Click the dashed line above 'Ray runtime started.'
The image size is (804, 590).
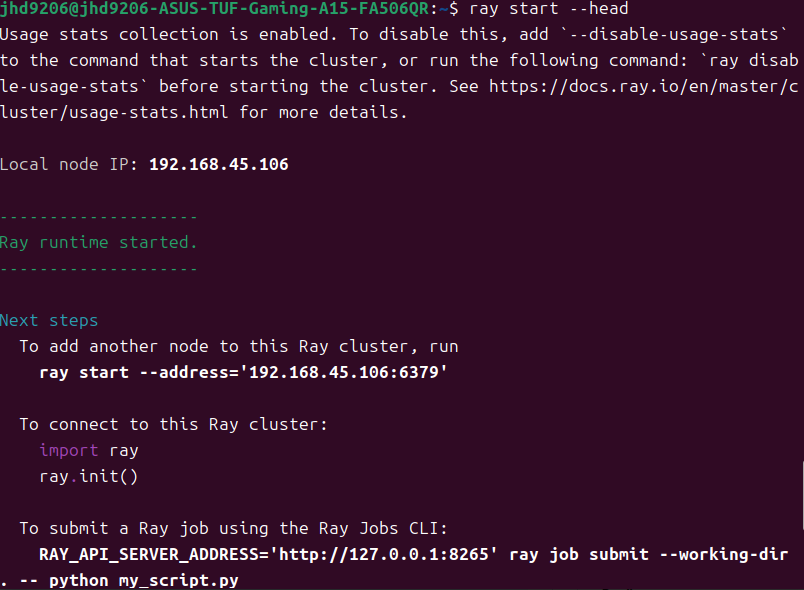point(98,216)
